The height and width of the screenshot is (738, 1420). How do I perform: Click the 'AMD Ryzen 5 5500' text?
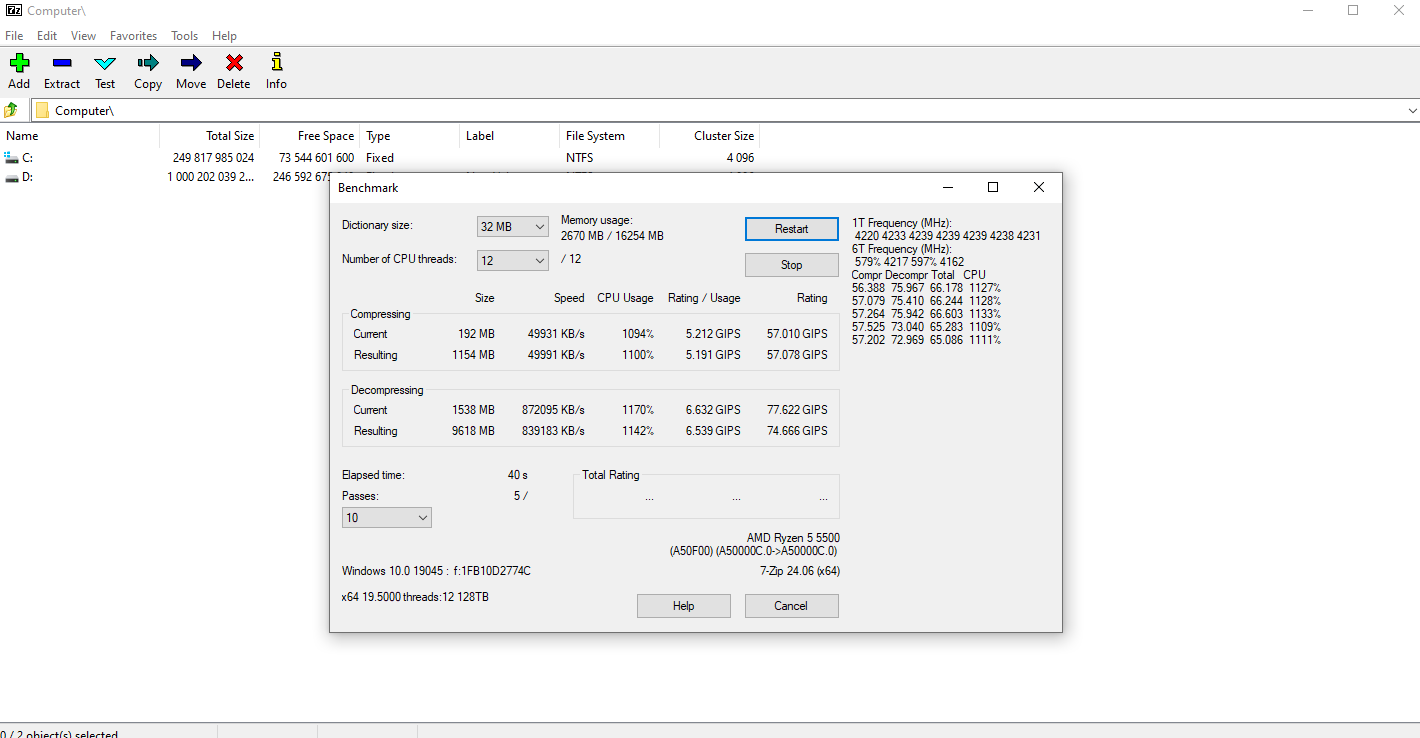(793, 538)
